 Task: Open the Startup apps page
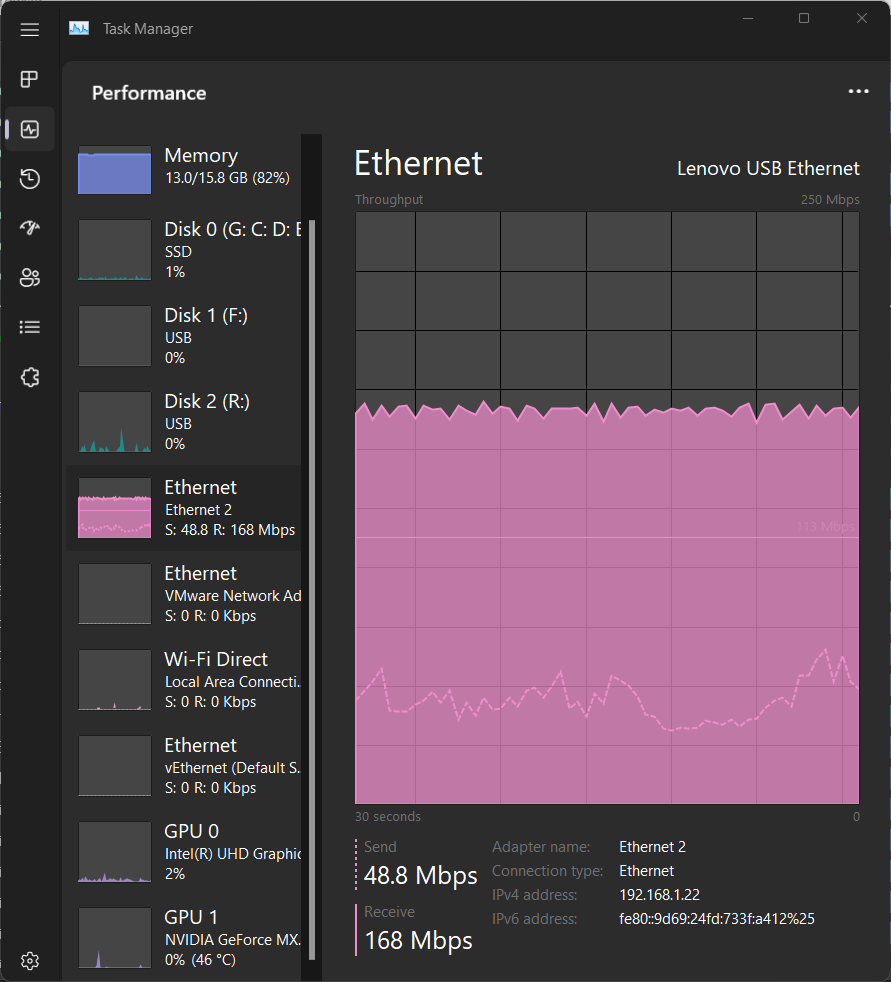click(30, 228)
